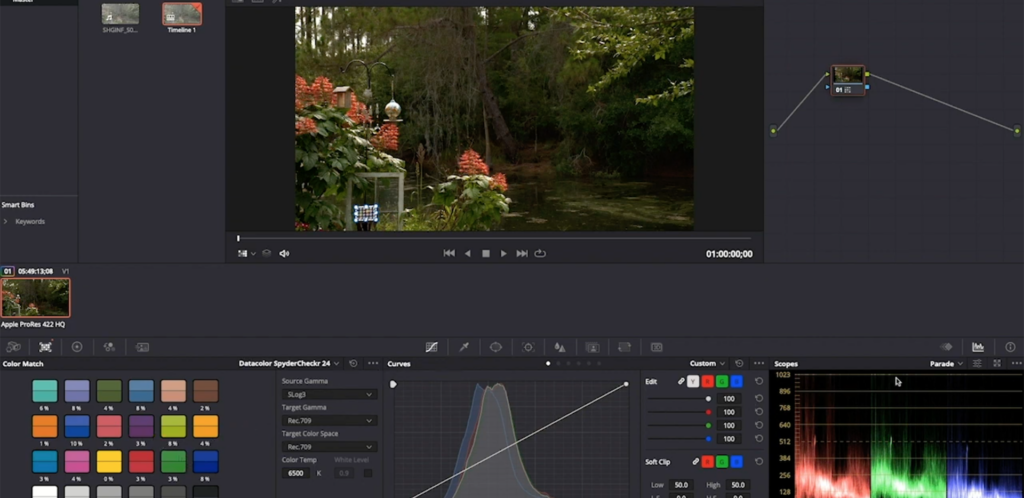Click the Soft Clip Low 50.0 field
The width and height of the screenshot is (1024, 498).
click(x=681, y=485)
